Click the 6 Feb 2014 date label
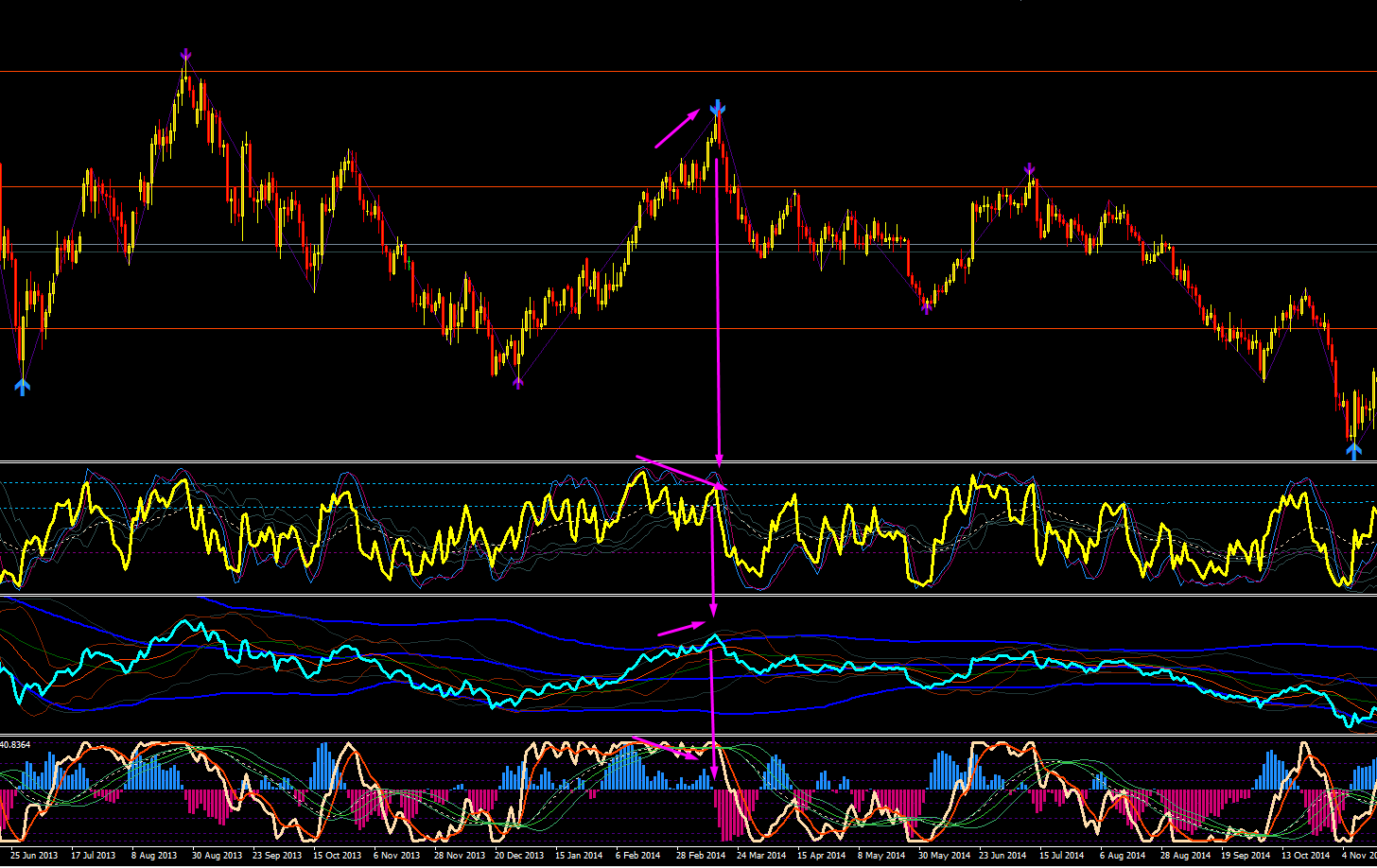1377x868 pixels. 638,856
